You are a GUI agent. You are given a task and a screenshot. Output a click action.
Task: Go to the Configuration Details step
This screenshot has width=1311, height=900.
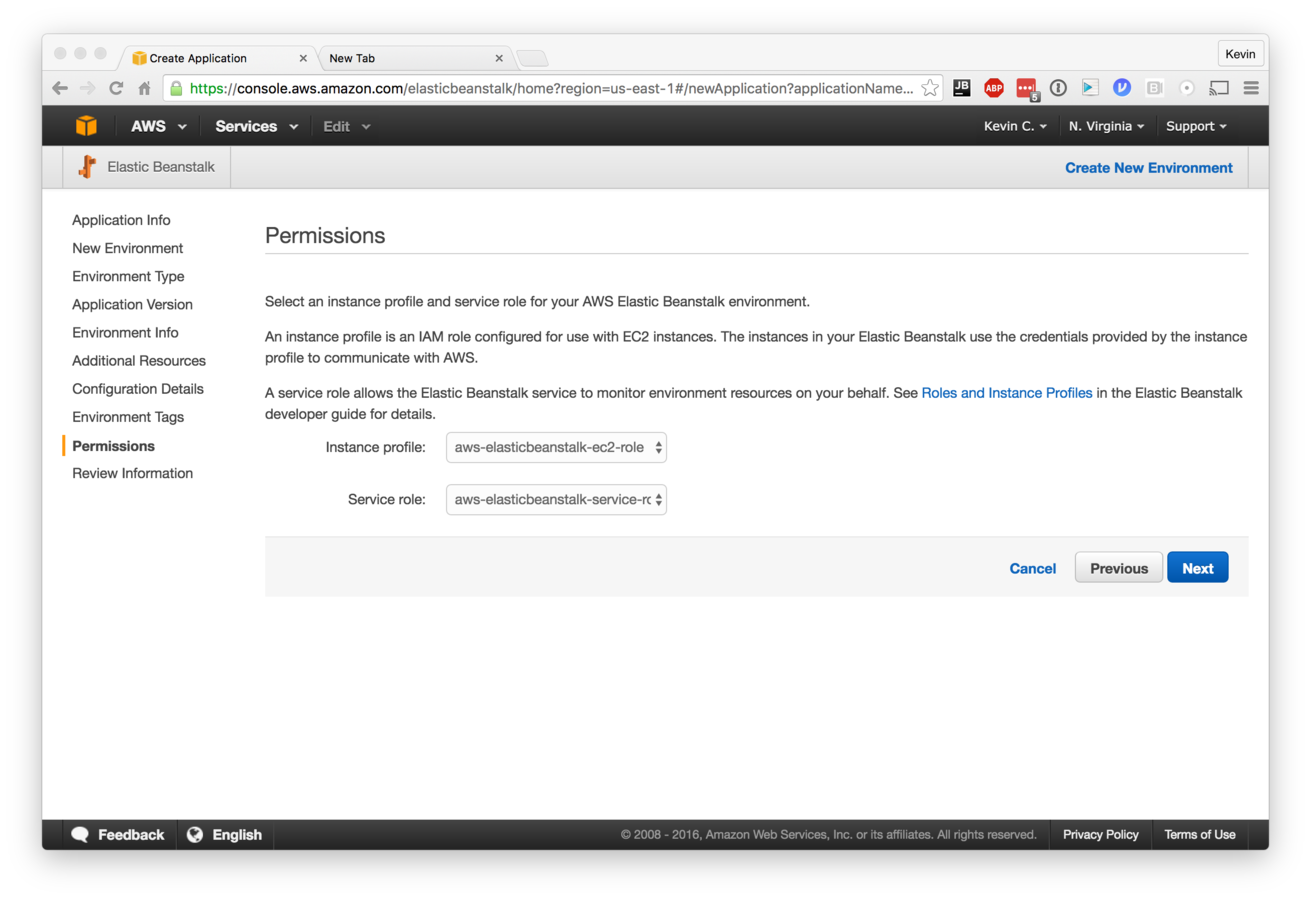pyautogui.click(x=138, y=388)
